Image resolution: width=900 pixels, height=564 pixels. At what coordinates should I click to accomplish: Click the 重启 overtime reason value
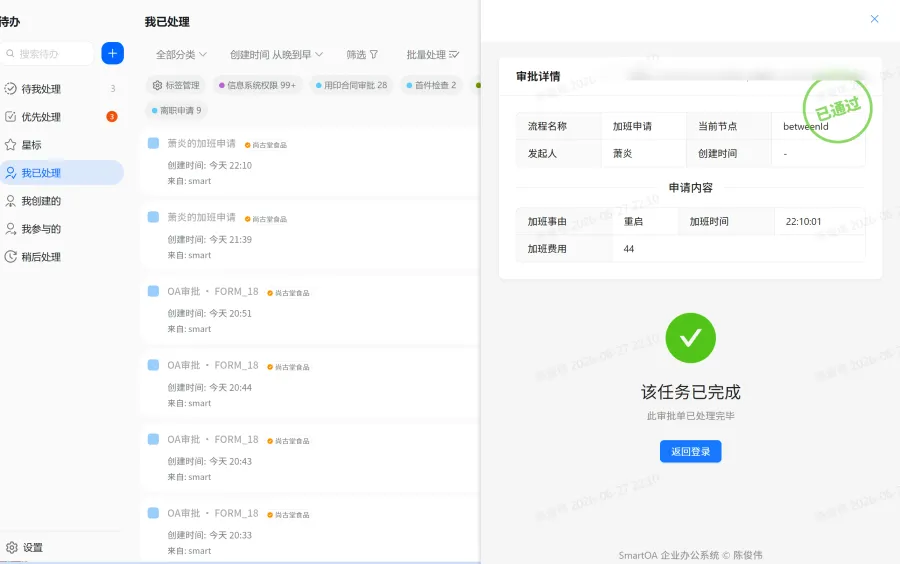point(633,221)
